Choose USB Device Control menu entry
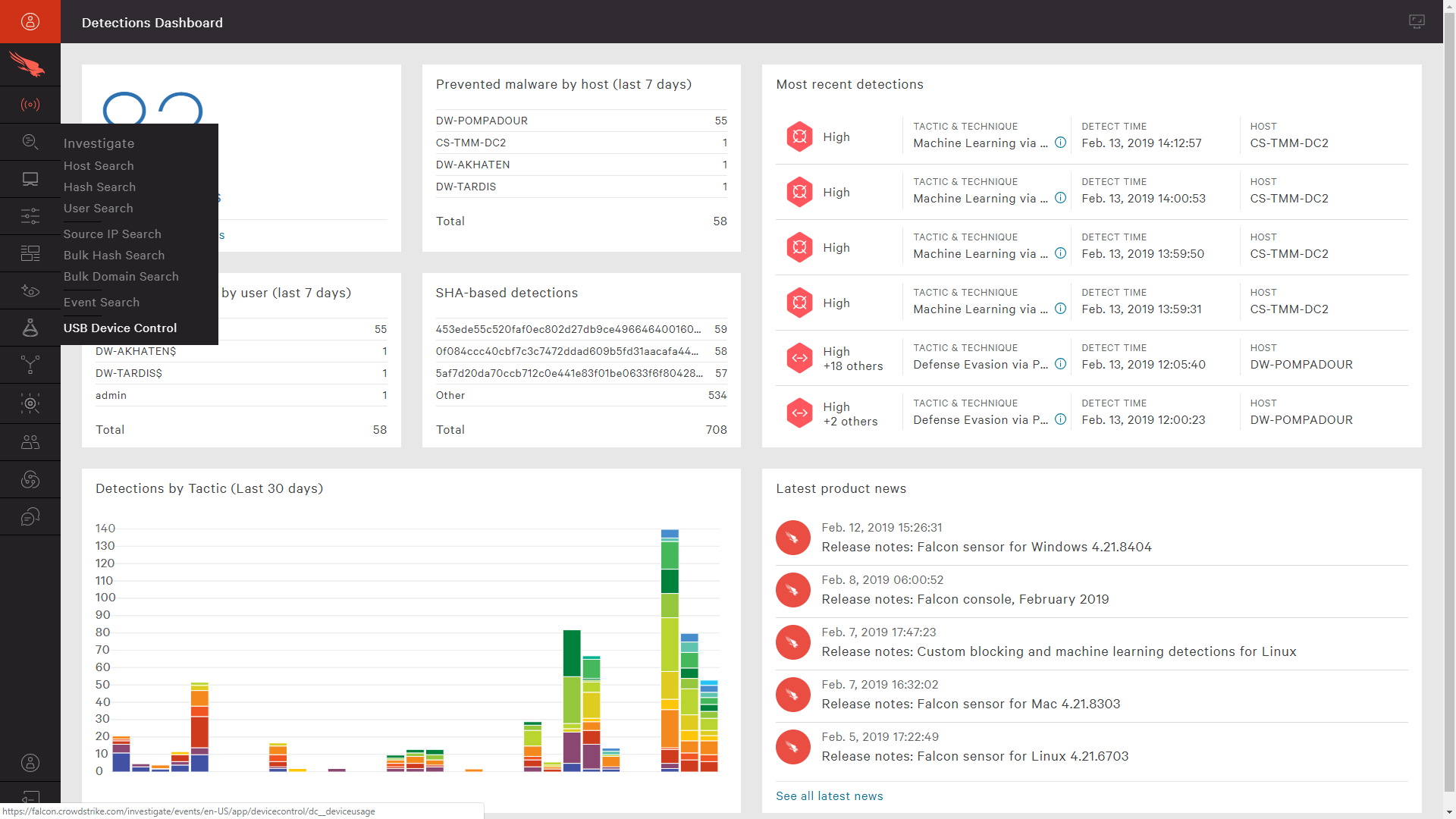This screenshot has width=1456, height=819. tap(120, 328)
